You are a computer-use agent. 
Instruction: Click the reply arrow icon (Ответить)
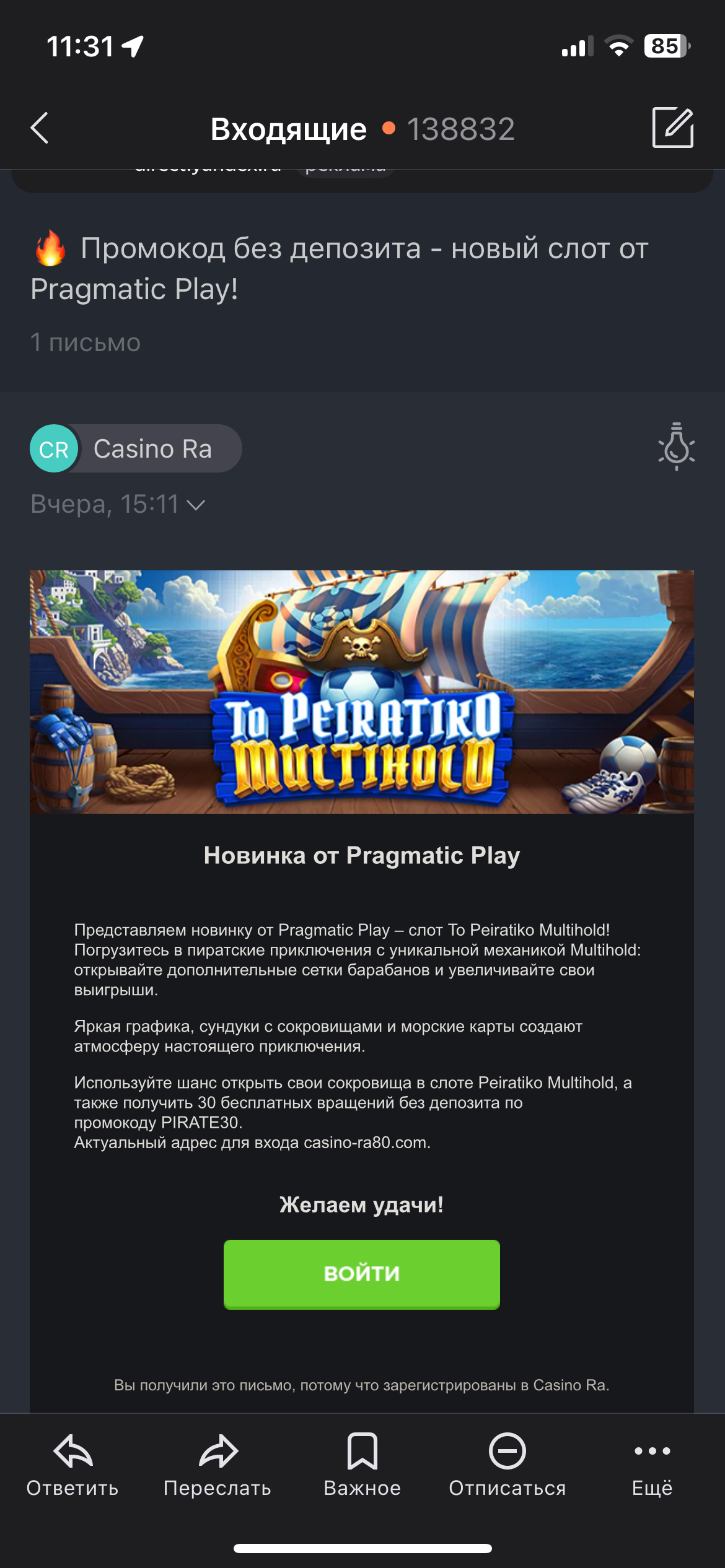point(72,1451)
